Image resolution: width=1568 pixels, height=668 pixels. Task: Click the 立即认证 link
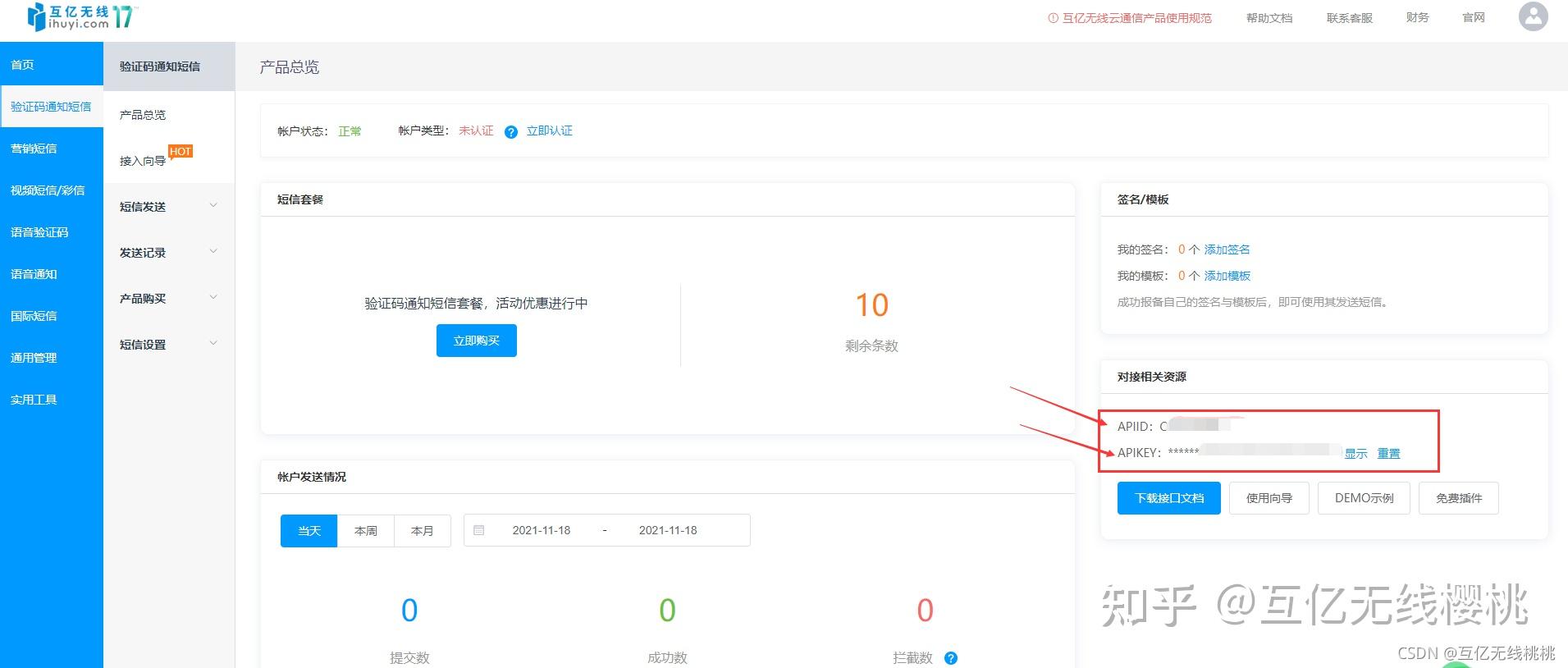550,131
